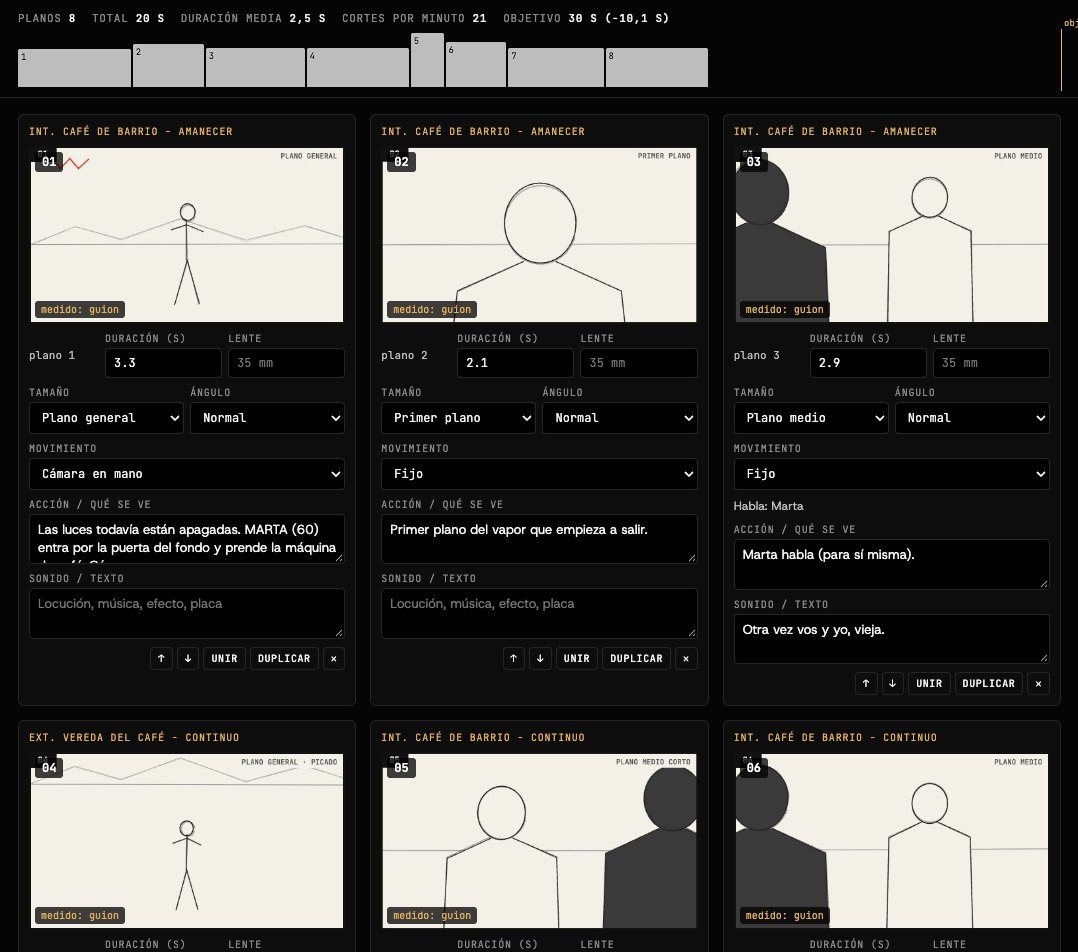The height and width of the screenshot is (952, 1078).
Task: Duplicate plano 3 with DUPLICAR
Action: [989, 683]
